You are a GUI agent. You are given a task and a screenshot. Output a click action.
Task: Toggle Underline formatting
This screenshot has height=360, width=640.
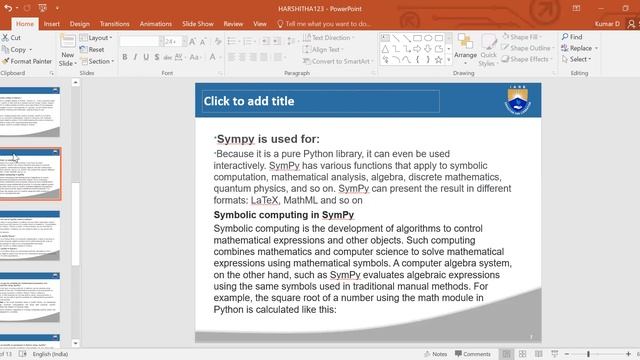coord(146,57)
